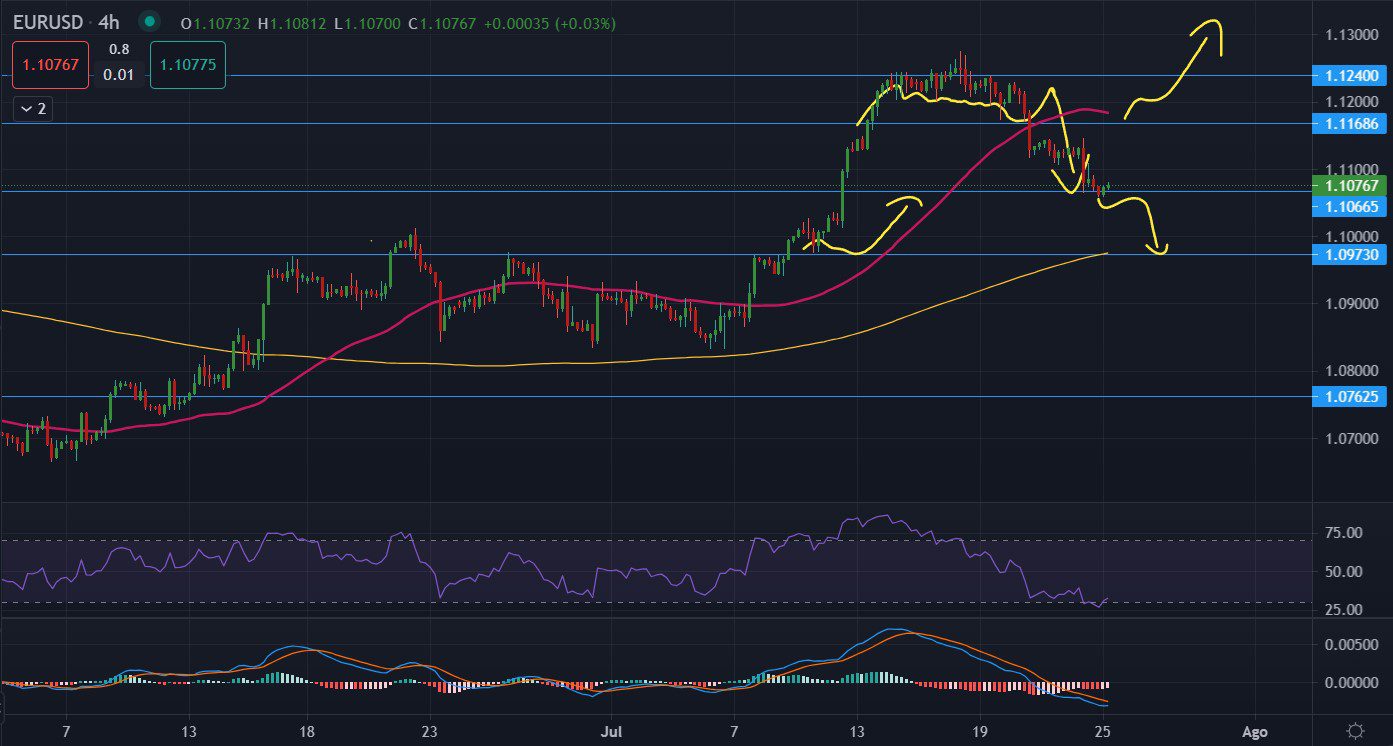Expand the collapsed indicators legend showing 2

(x=32, y=109)
